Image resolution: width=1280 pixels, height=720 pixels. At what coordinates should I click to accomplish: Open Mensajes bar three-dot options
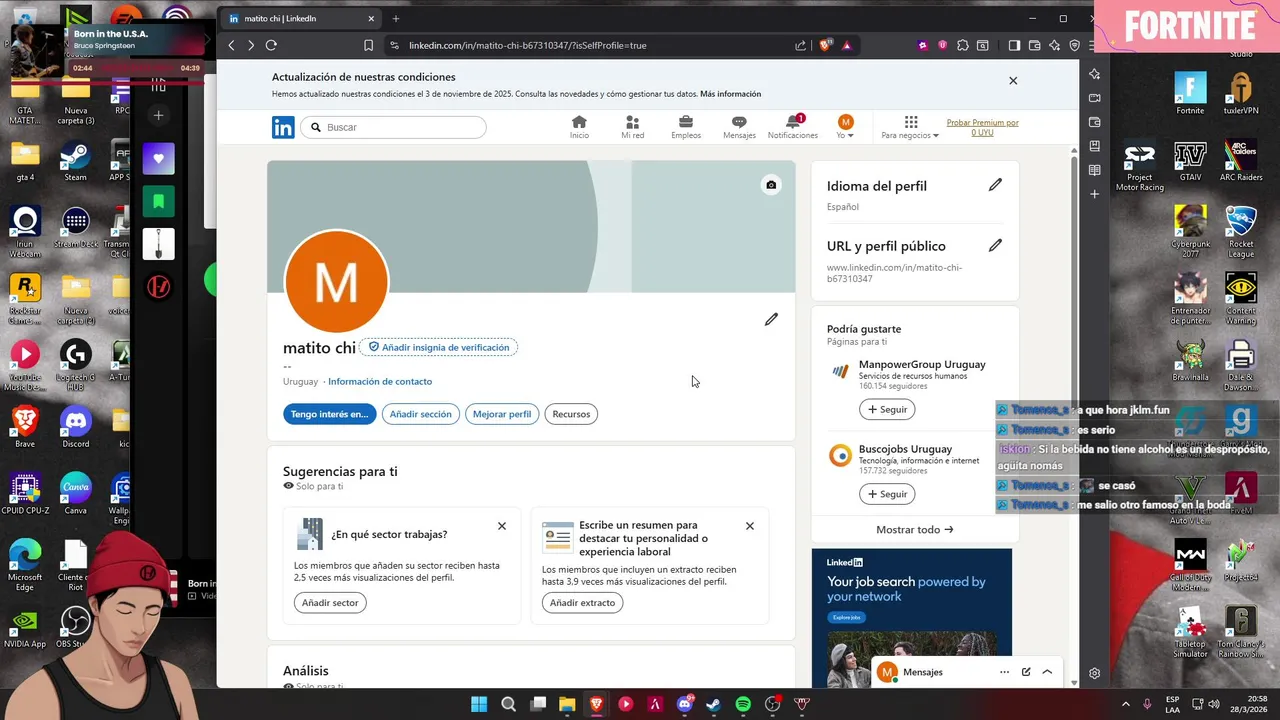click(x=1004, y=672)
